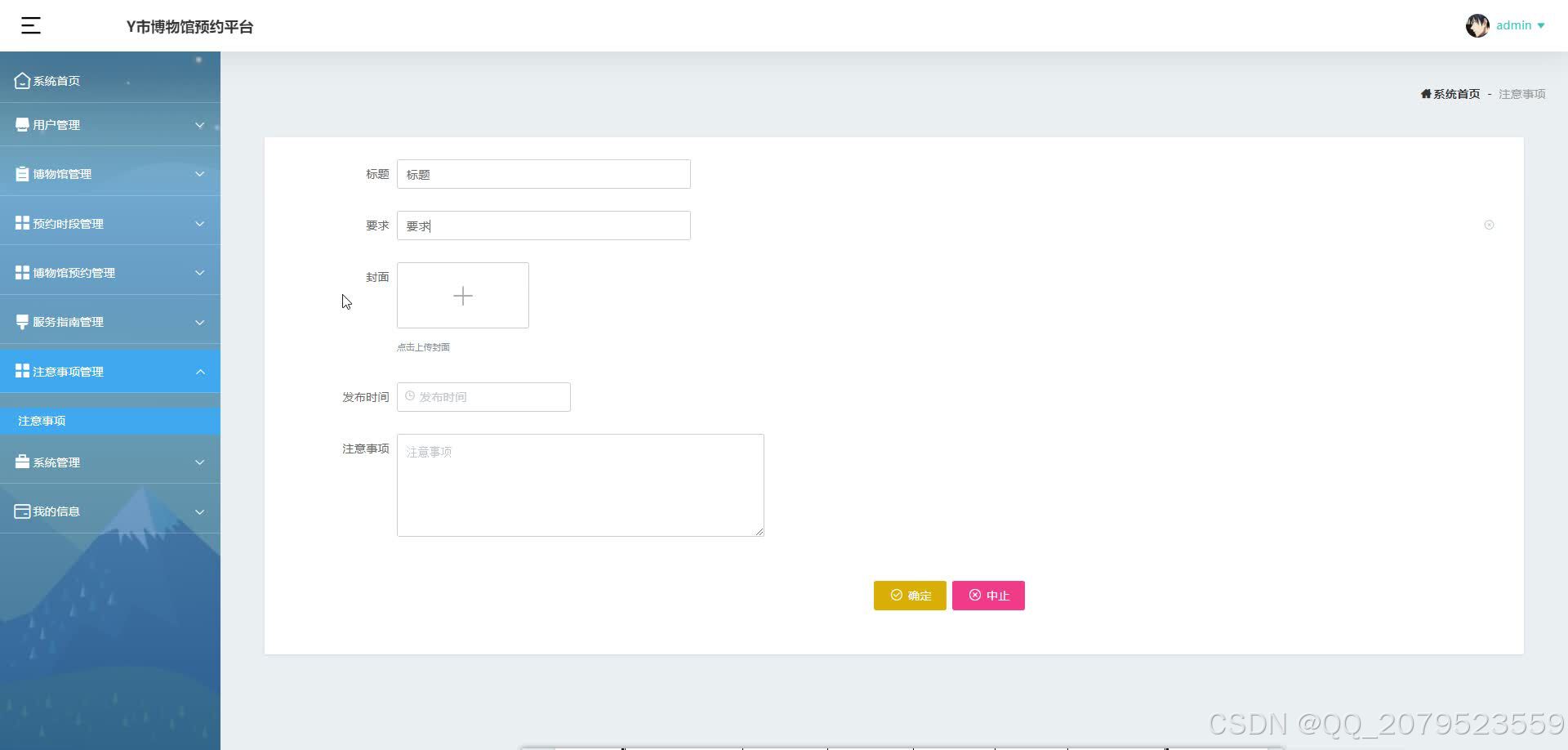Click the 封面 field label
The image size is (1568, 750).
coord(377,277)
